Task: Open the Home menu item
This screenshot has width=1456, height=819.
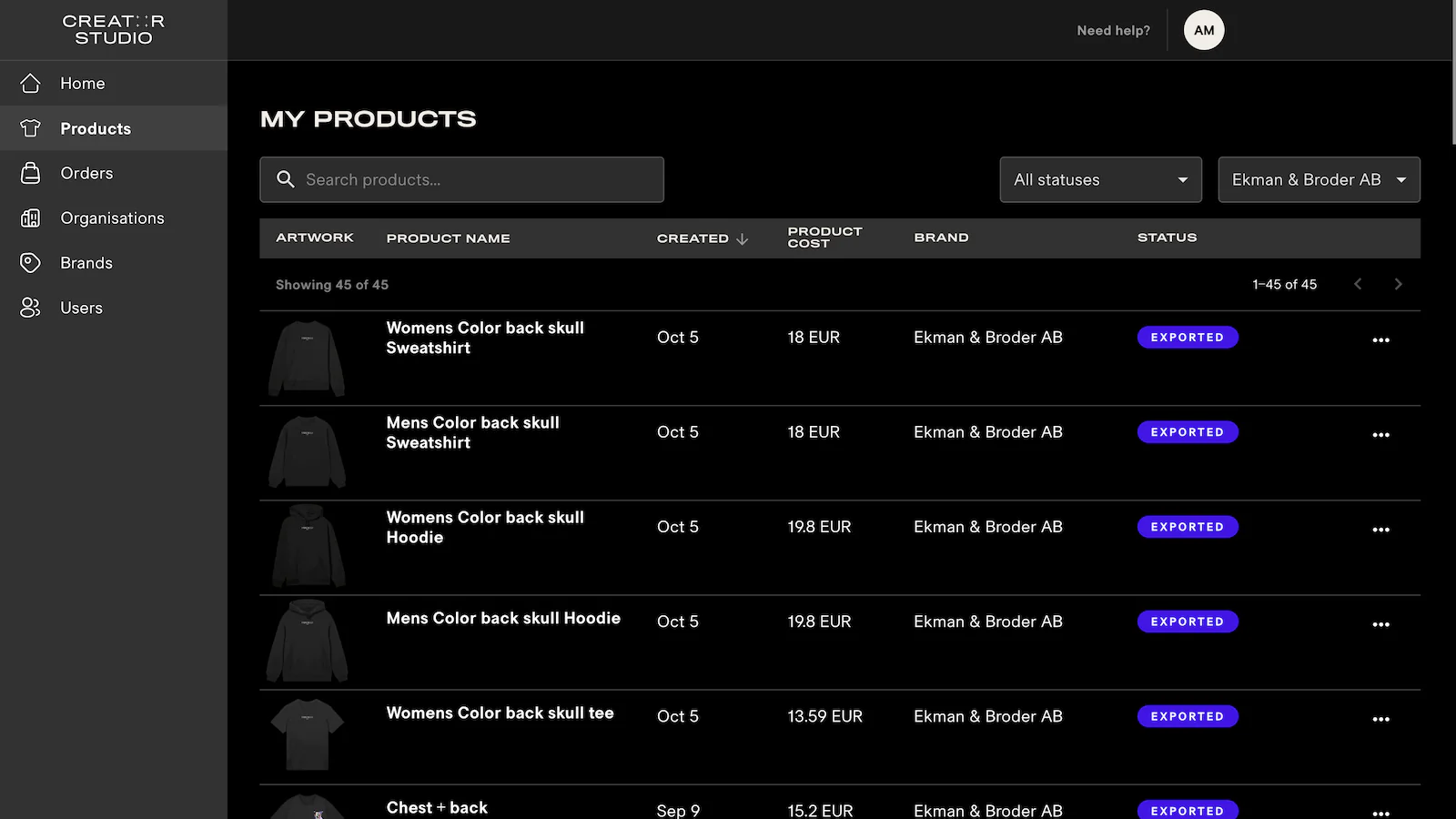Action: click(x=114, y=83)
